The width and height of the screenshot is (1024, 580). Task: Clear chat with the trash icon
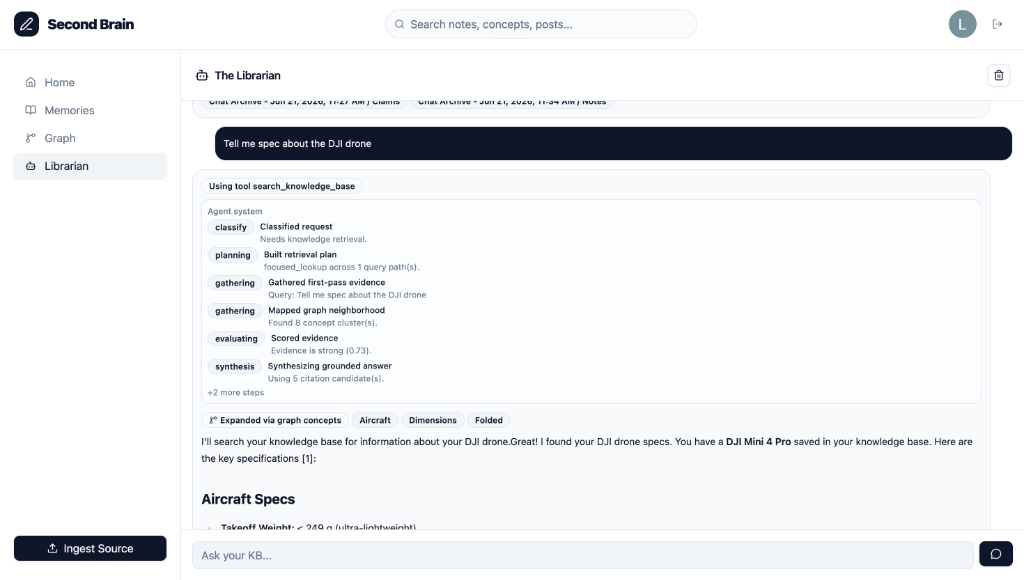pos(999,76)
